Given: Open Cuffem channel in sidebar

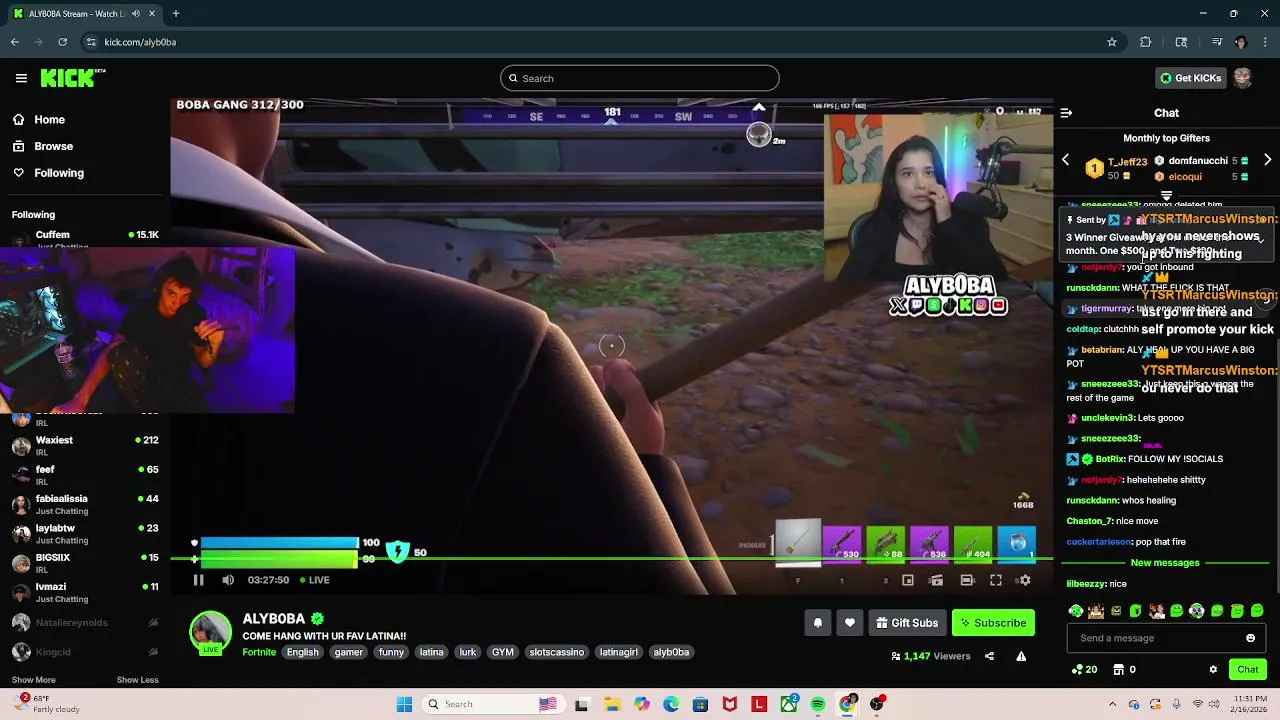Looking at the screenshot, I should (85, 238).
